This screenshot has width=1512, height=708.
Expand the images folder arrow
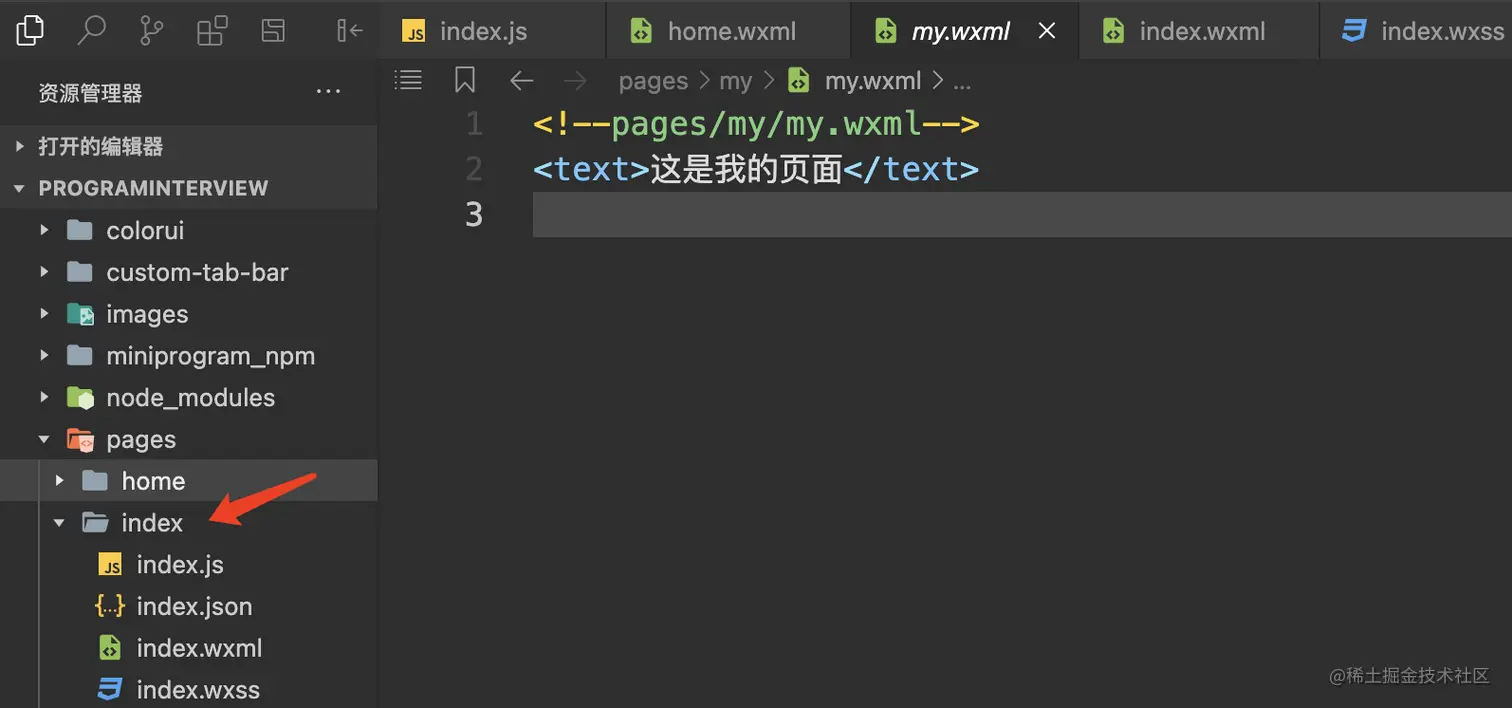tap(44, 314)
